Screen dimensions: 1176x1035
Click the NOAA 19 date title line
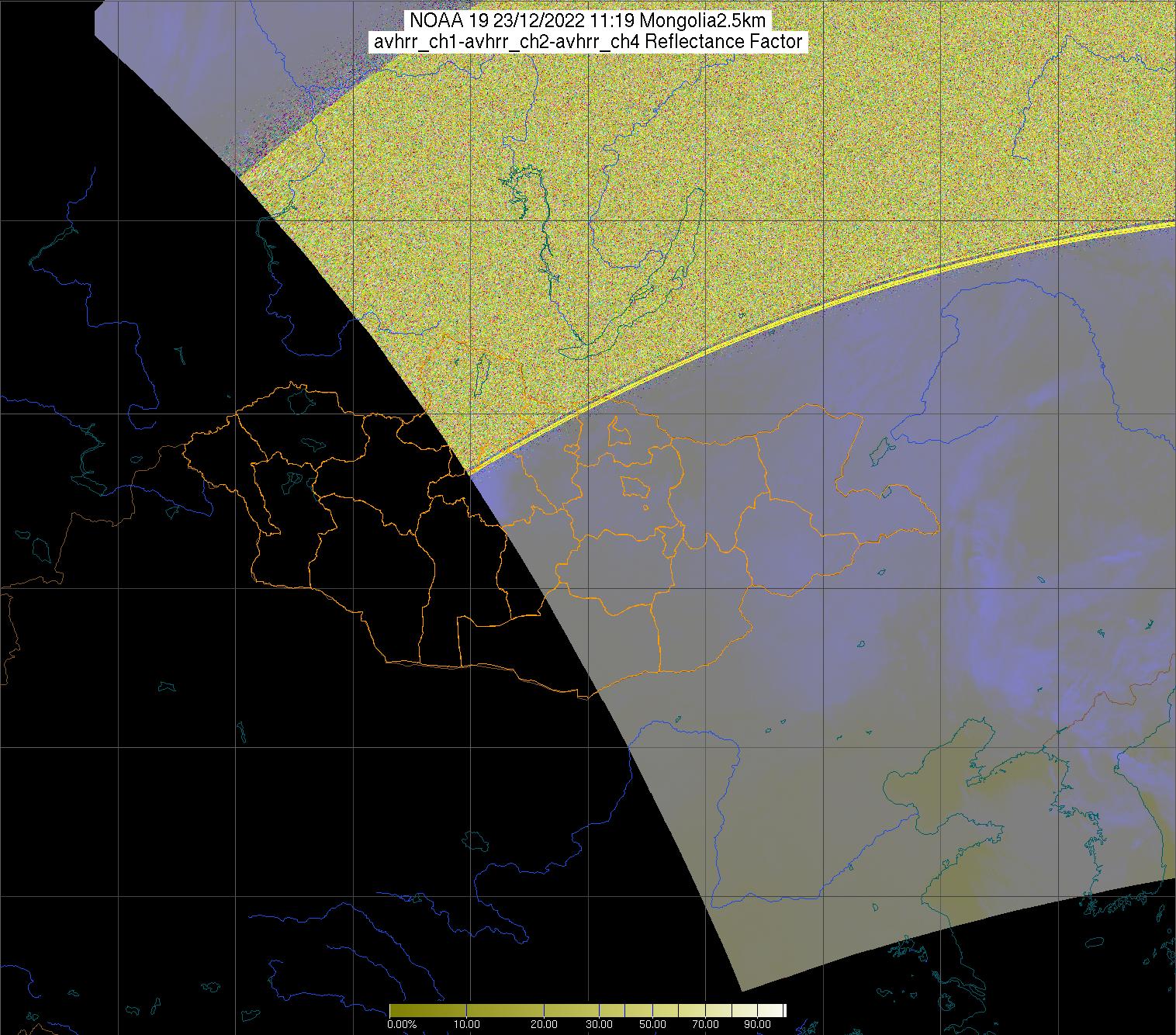587,21
